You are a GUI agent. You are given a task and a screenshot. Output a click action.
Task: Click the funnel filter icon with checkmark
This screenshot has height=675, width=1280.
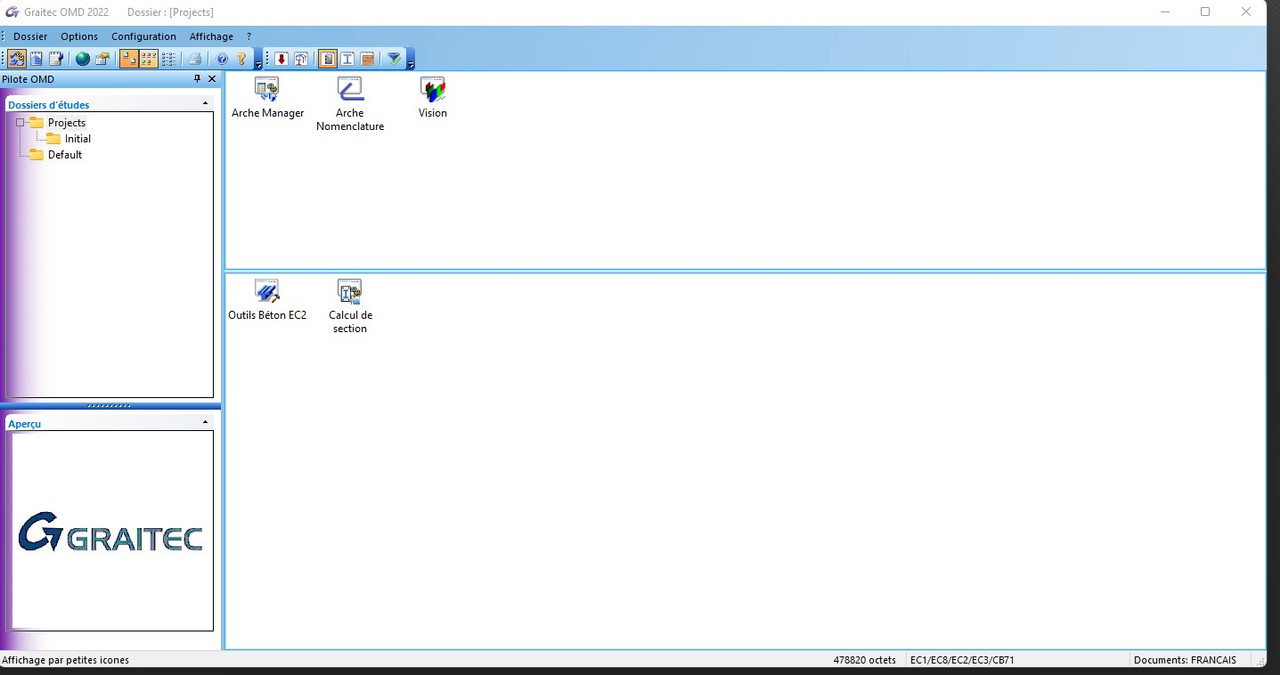point(394,59)
